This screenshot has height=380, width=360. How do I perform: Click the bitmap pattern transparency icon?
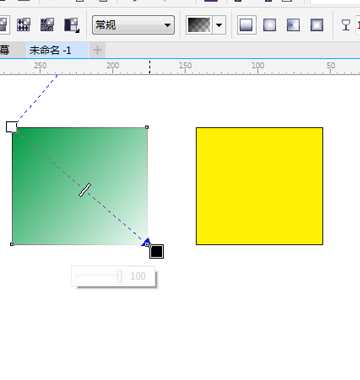(47, 25)
